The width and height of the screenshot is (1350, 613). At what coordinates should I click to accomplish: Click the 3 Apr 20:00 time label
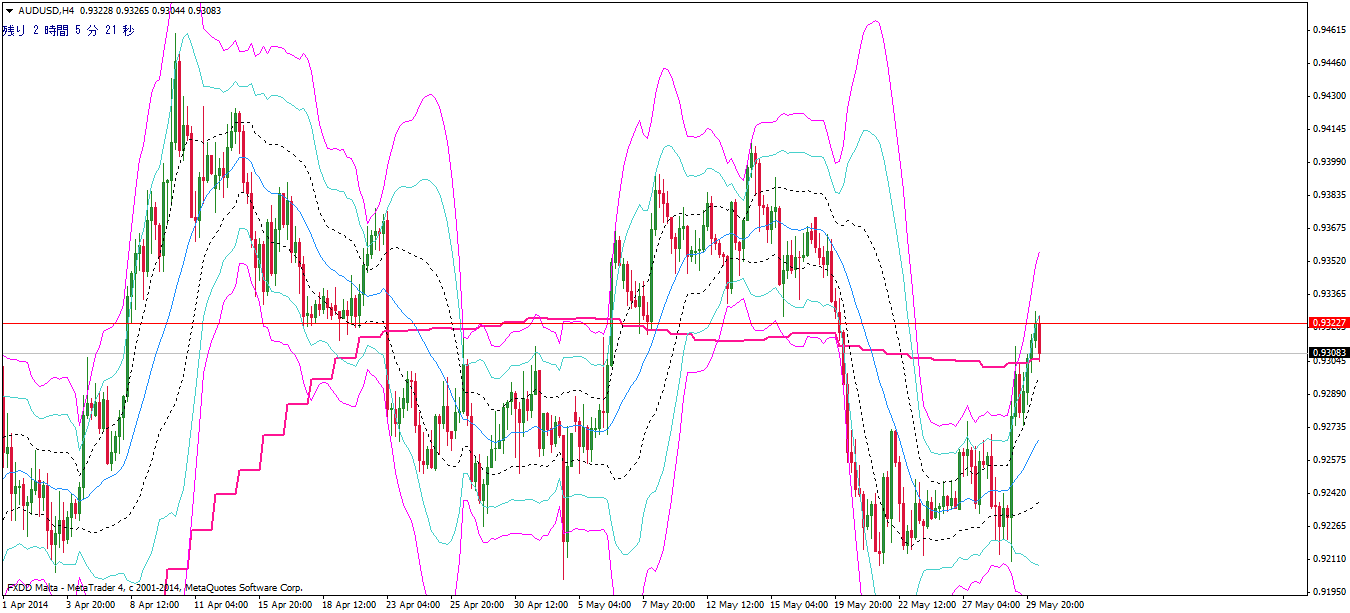(91, 605)
